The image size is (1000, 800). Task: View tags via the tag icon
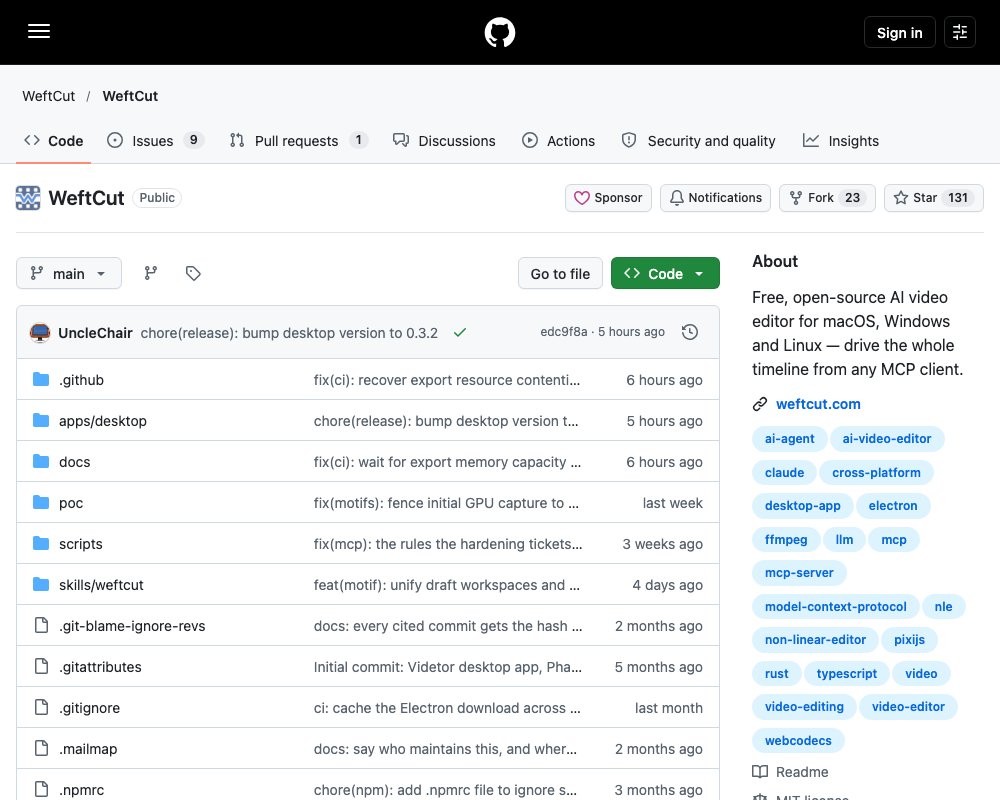(193, 273)
